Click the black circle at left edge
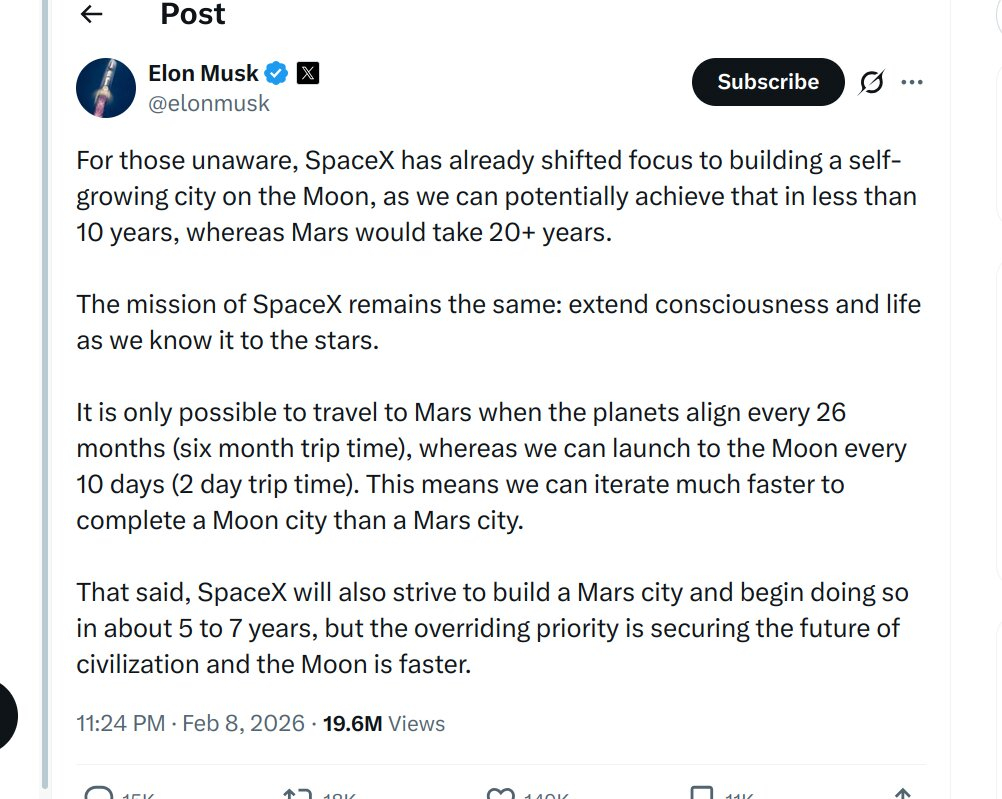Screen dimensions: 1002x799 coord(8,717)
